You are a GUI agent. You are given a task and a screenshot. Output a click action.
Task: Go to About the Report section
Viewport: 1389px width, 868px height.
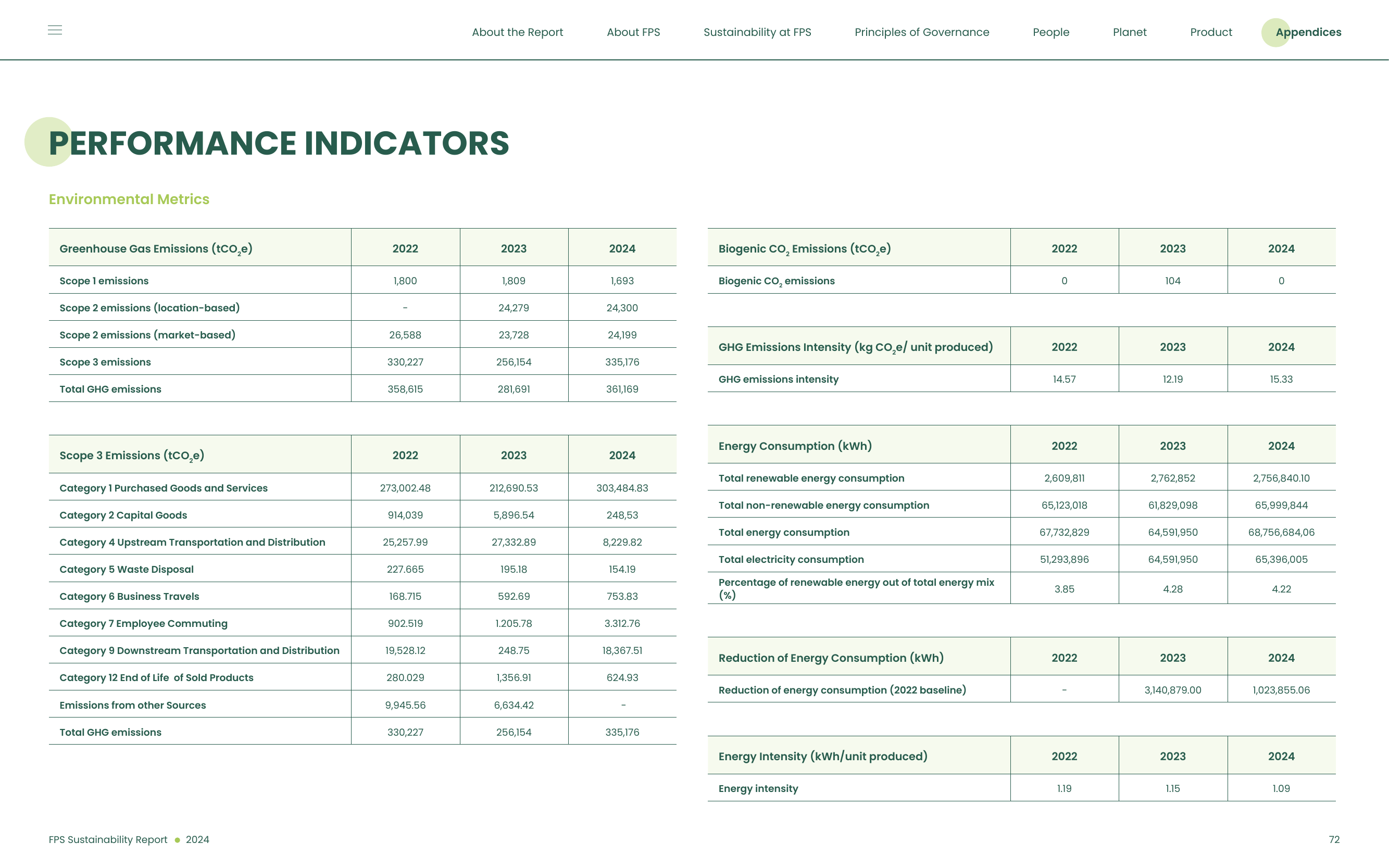pos(517,32)
